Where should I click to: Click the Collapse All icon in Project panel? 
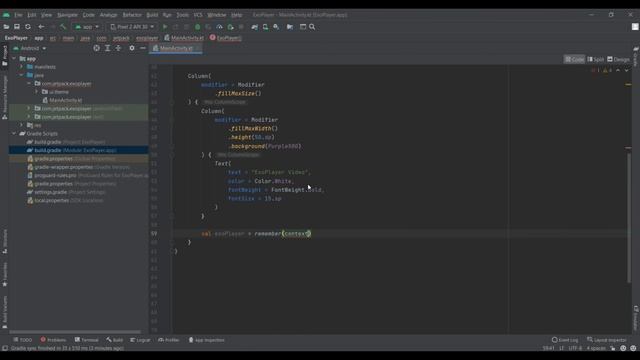pos(118,48)
